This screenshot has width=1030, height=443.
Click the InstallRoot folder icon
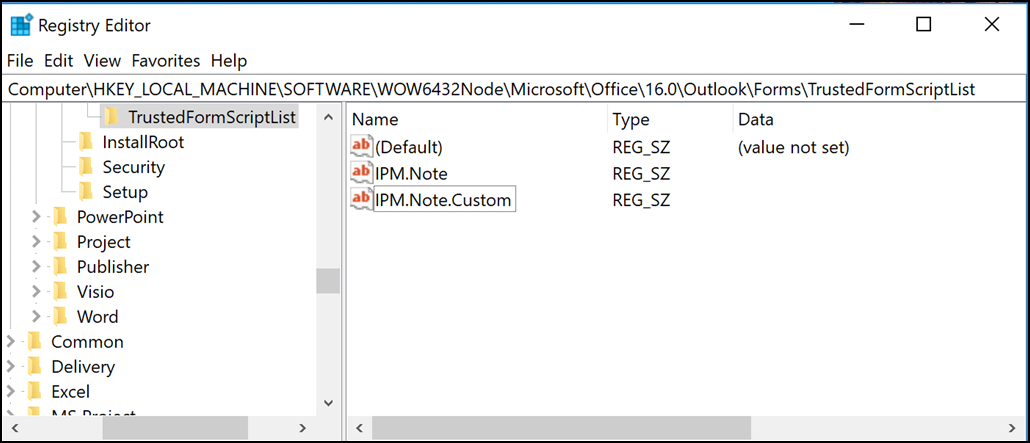click(x=86, y=142)
